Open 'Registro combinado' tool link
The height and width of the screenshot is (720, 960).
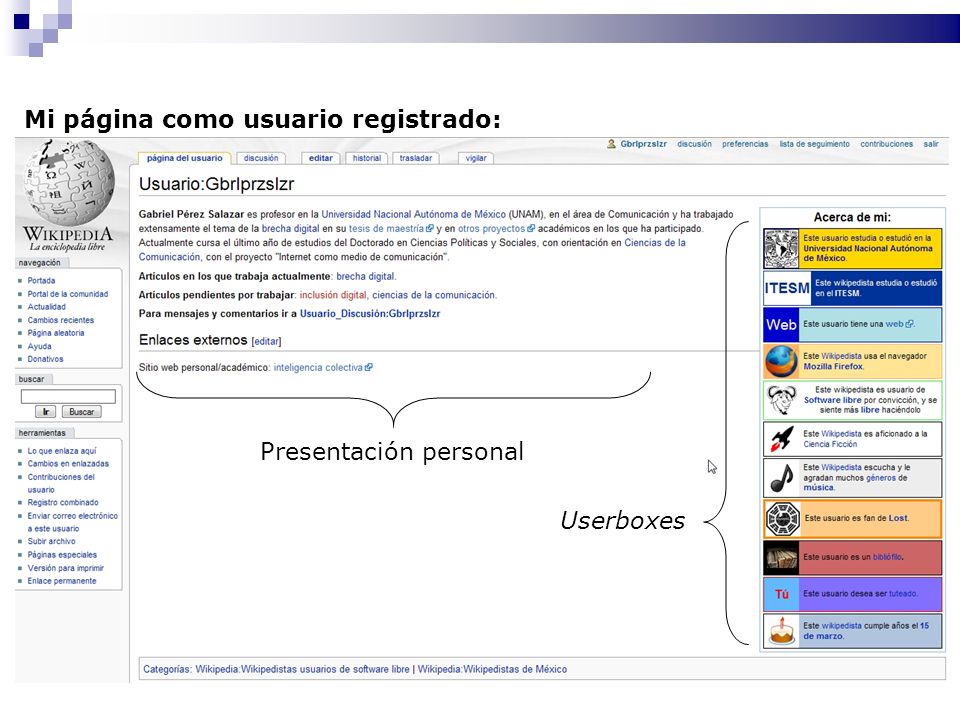(62, 503)
